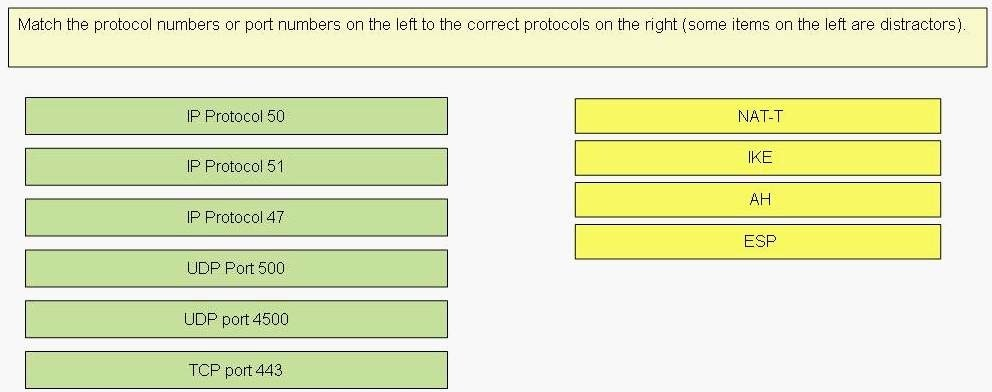The image size is (992, 392).
Task: Choose the UDP port 4500 item
Action: tap(236, 319)
